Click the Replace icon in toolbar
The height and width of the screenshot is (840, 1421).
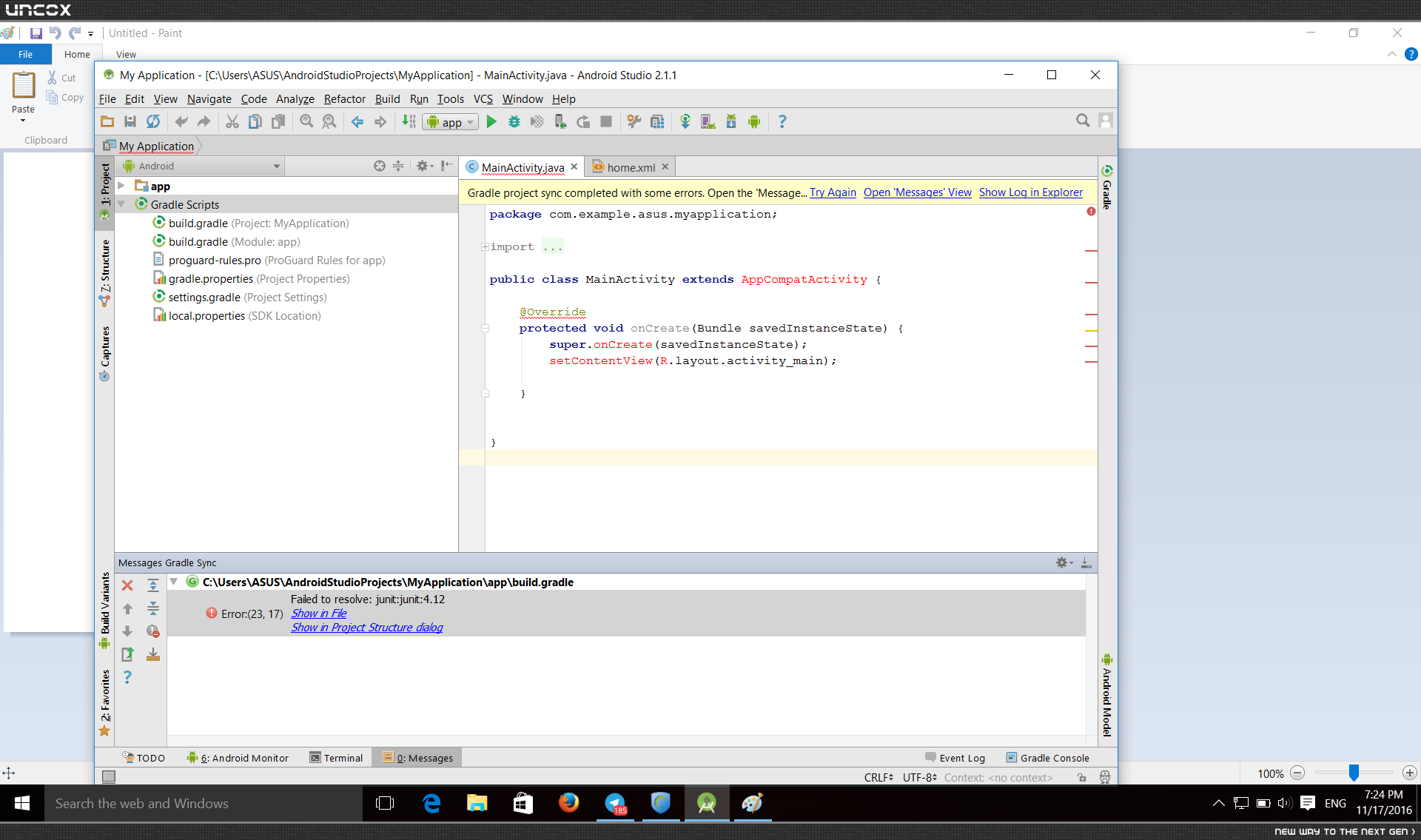tap(329, 122)
